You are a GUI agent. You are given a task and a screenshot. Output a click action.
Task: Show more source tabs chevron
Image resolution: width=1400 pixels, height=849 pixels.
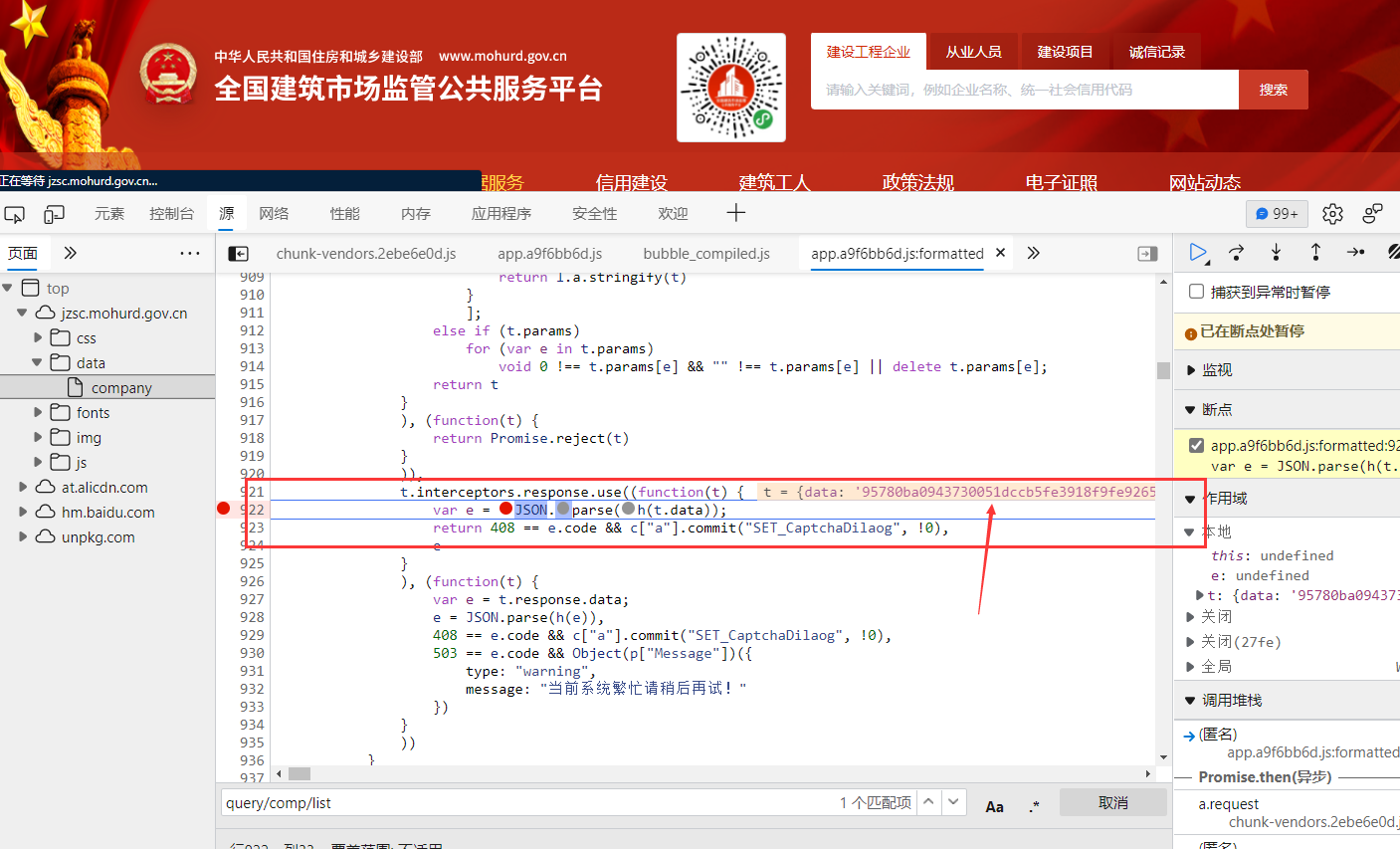click(1033, 253)
